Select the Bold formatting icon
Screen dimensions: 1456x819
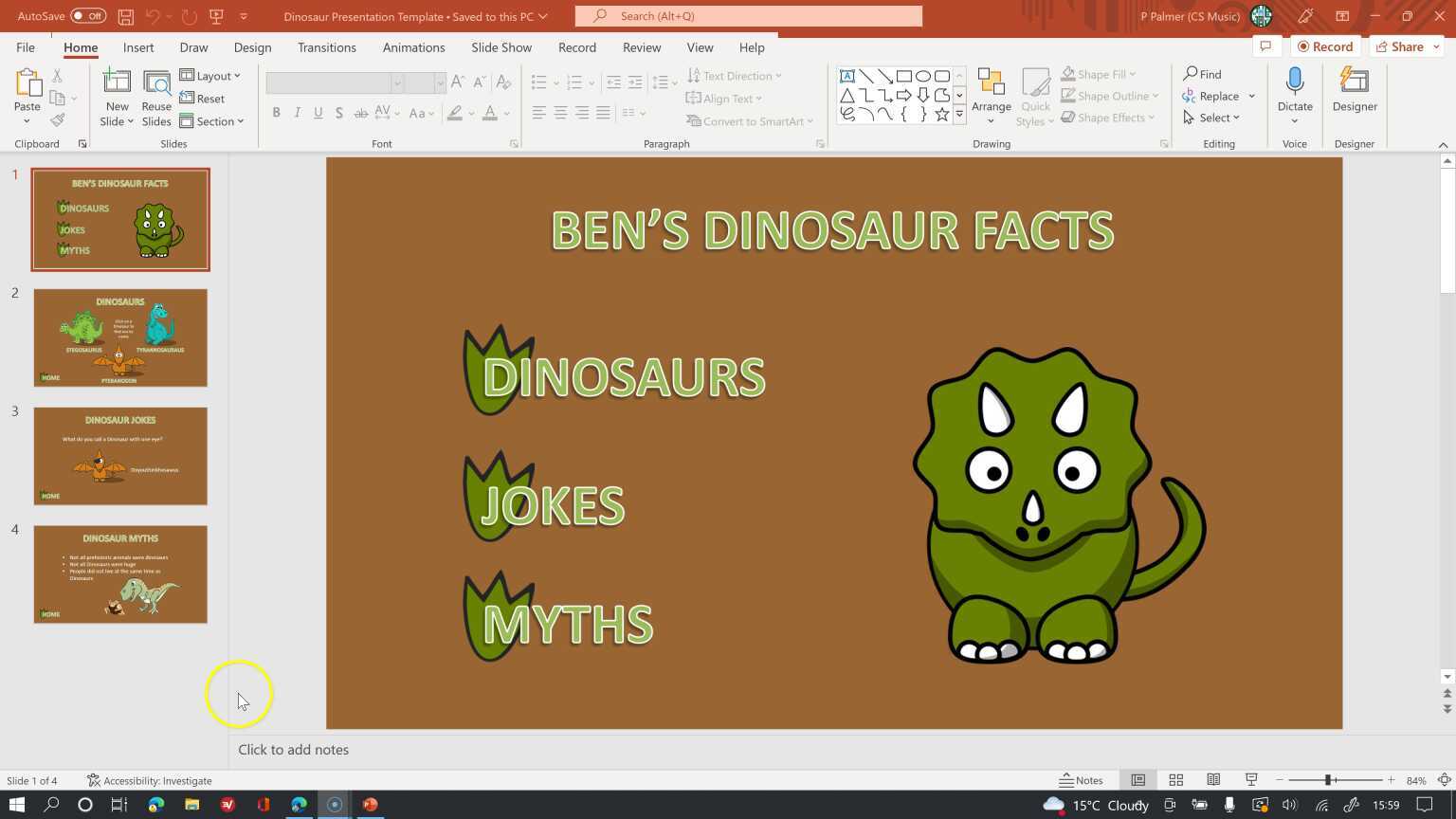(x=276, y=113)
